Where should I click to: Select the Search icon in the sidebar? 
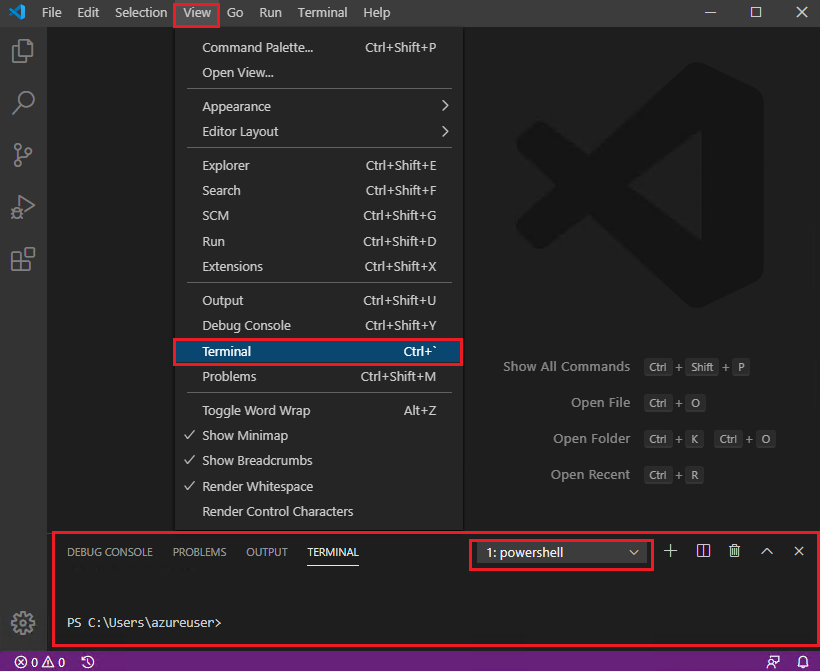tap(22, 103)
